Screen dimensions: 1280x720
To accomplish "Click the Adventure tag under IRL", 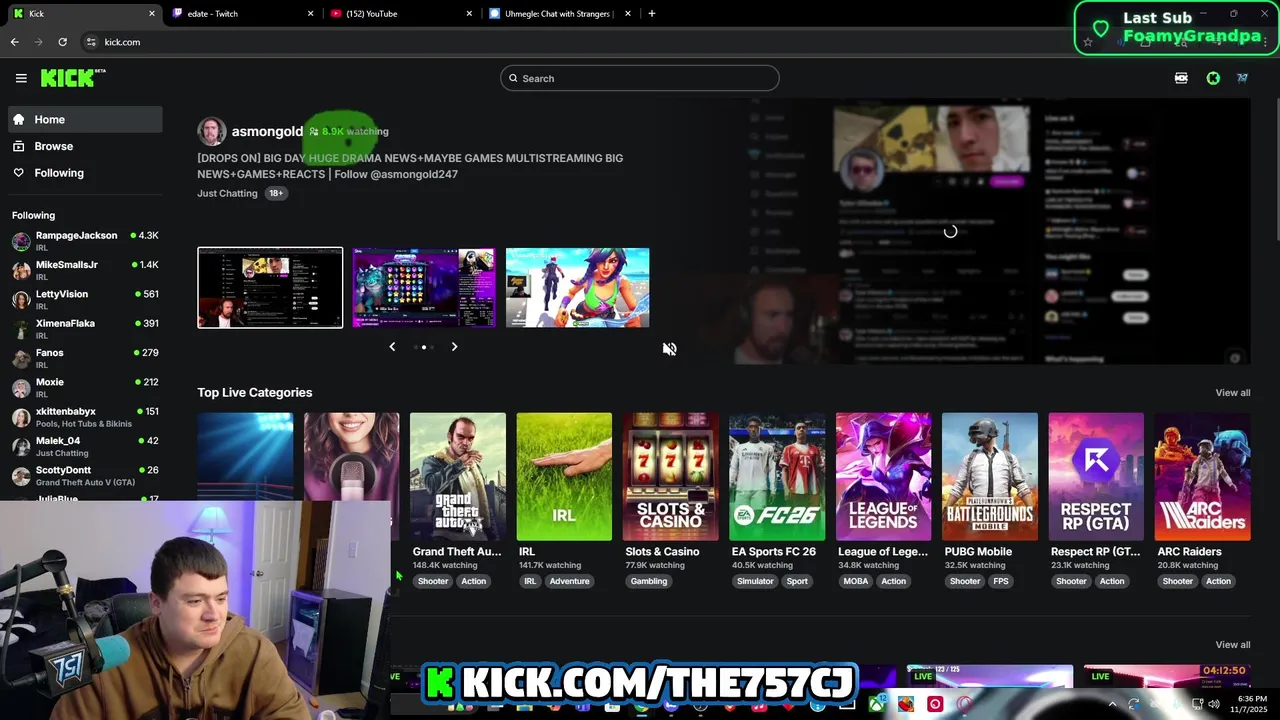I will pyautogui.click(x=570, y=581).
